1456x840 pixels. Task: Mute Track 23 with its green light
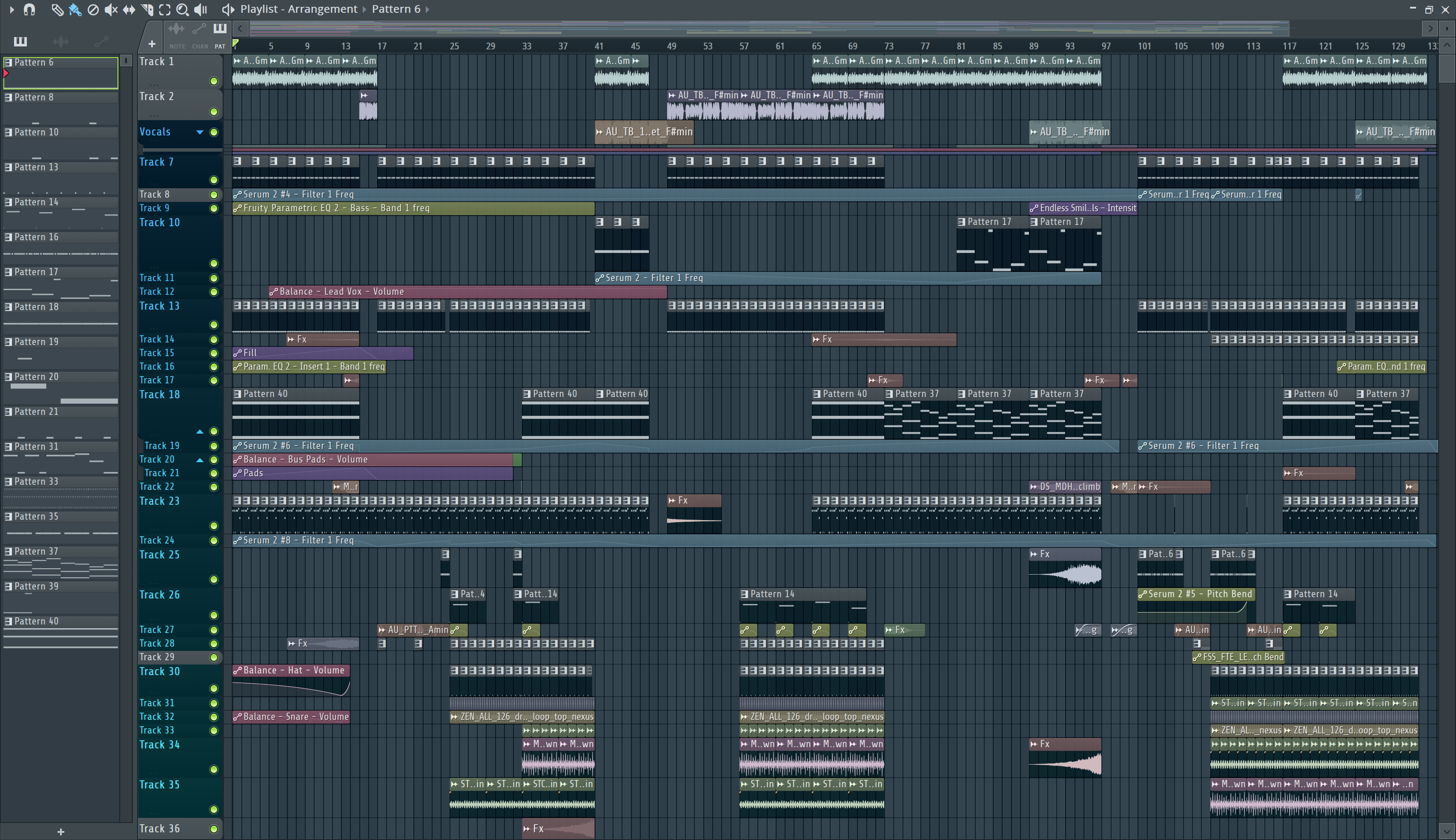(214, 526)
